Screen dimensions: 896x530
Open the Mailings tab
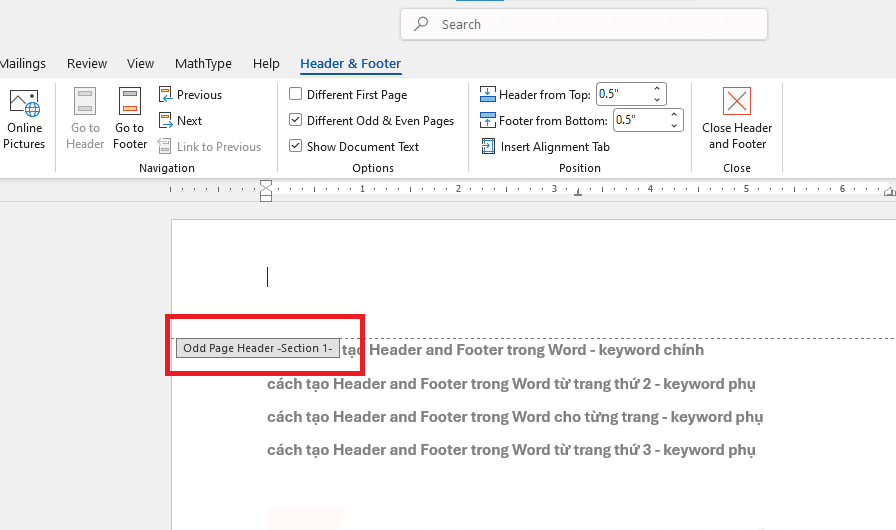23,63
